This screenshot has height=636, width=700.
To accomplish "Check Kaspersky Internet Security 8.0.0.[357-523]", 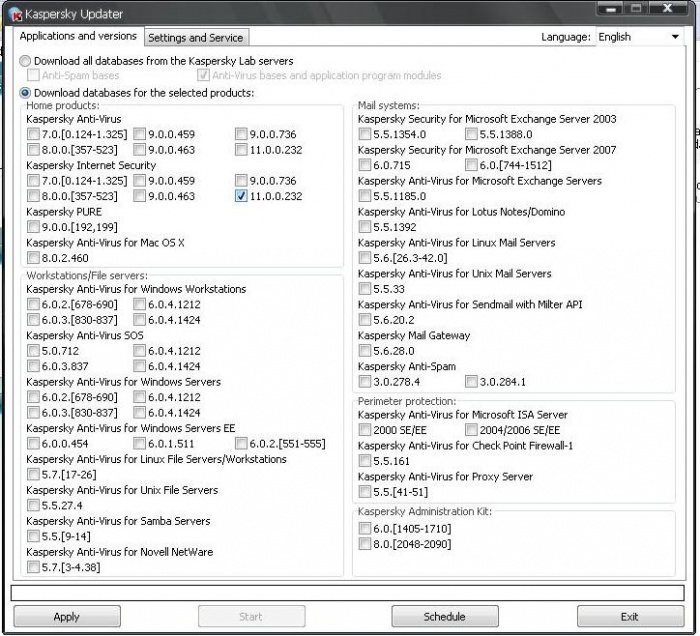I will 33,196.
